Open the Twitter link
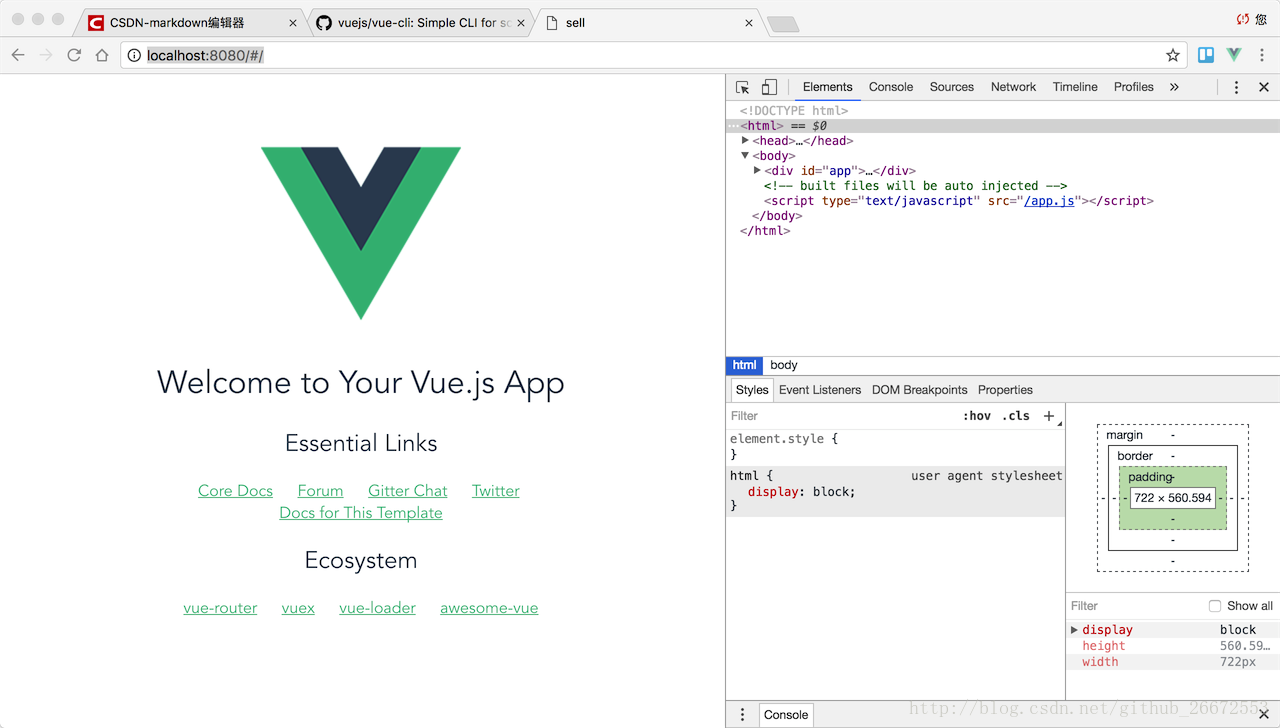1280x728 pixels. tap(496, 491)
